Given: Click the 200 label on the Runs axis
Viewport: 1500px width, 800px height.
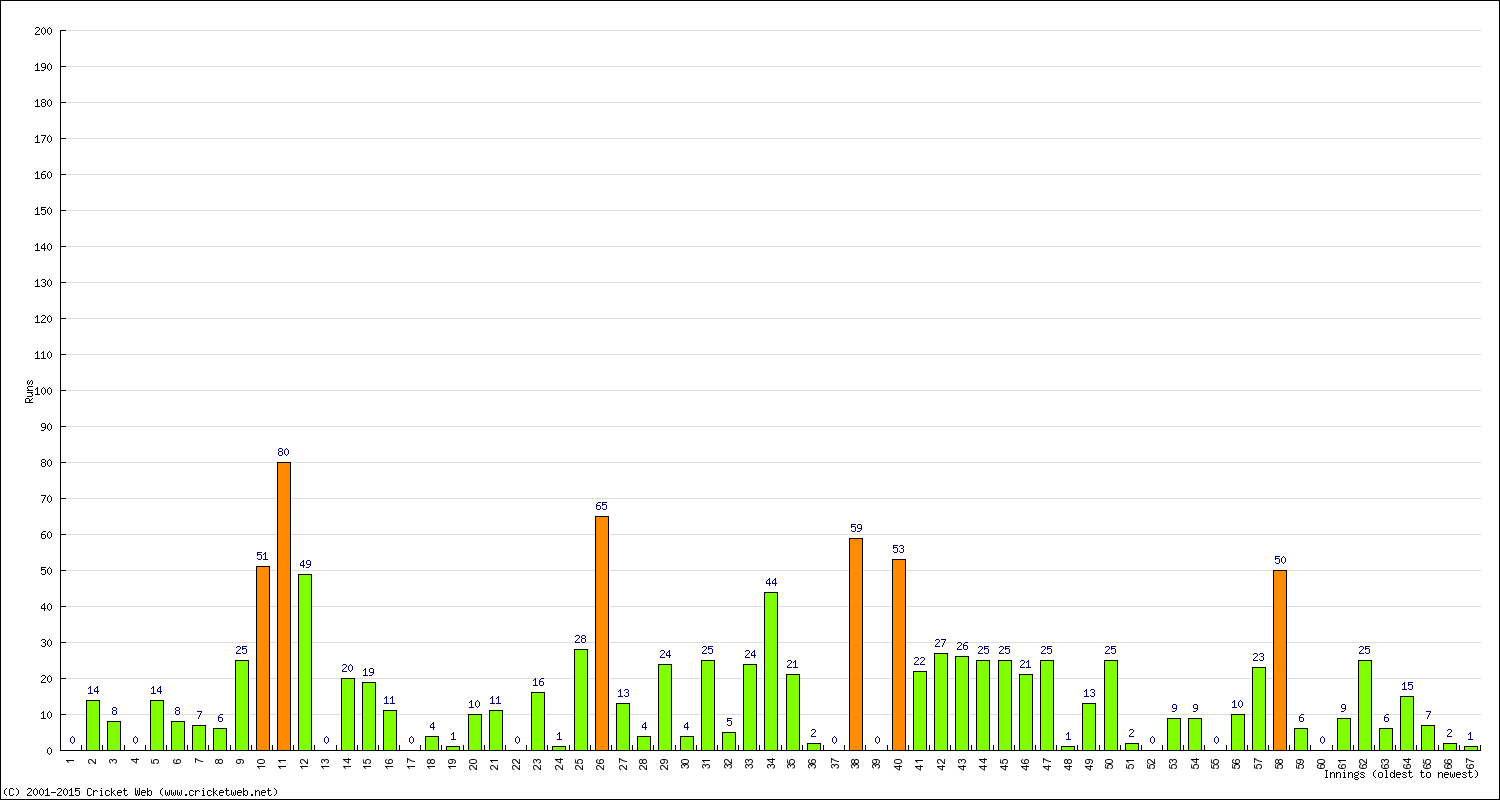Looking at the screenshot, I should click(x=43, y=31).
